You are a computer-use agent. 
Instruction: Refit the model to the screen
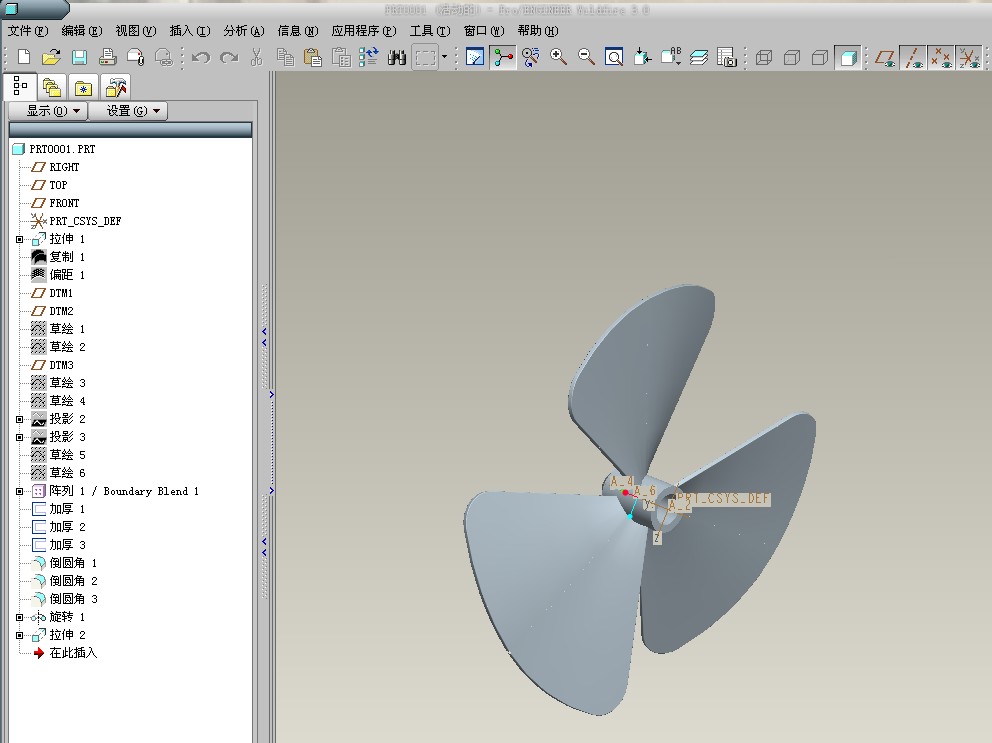[x=614, y=57]
